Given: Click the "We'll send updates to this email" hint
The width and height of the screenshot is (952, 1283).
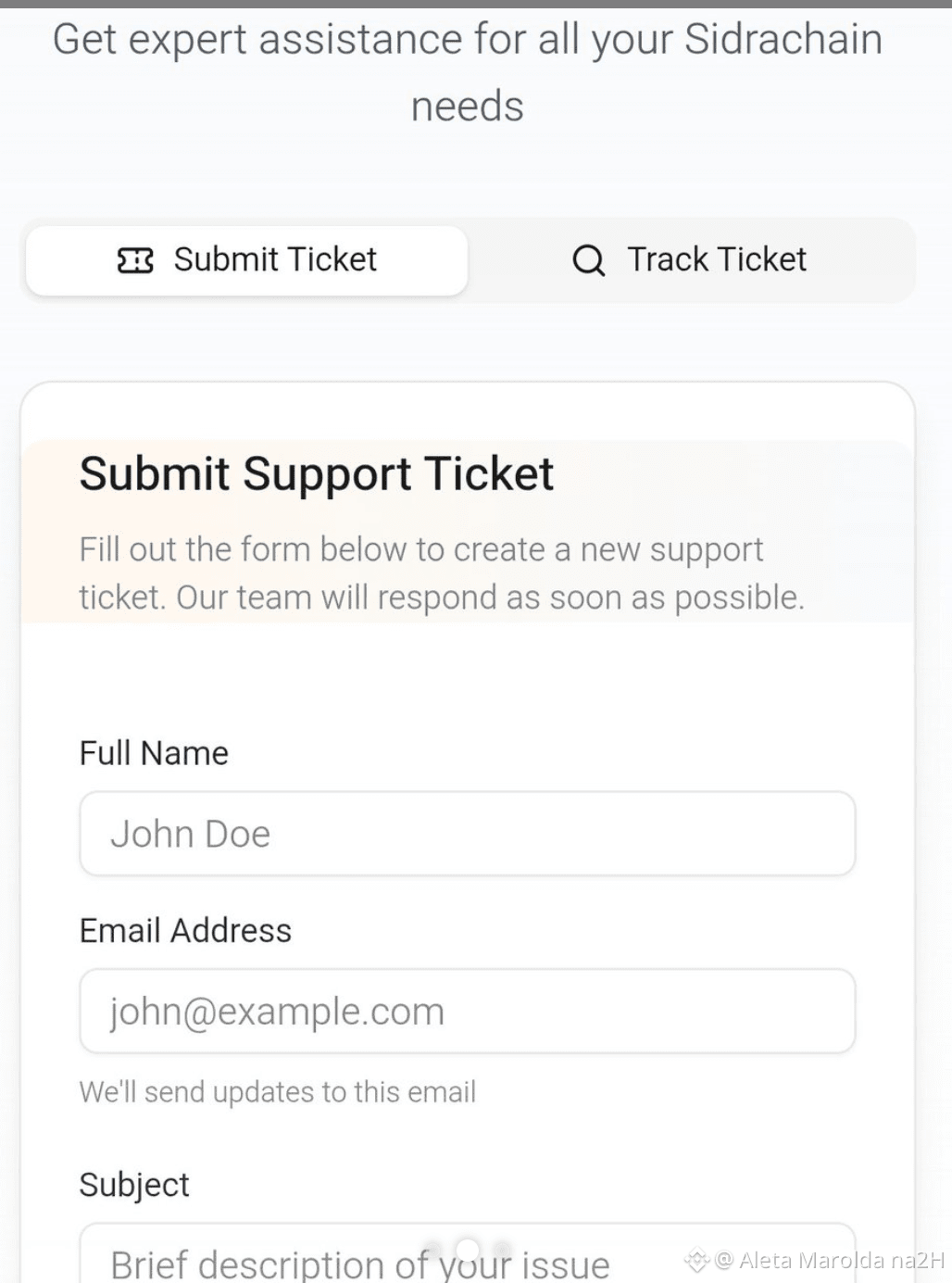Looking at the screenshot, I should (x=278, y=1091).
